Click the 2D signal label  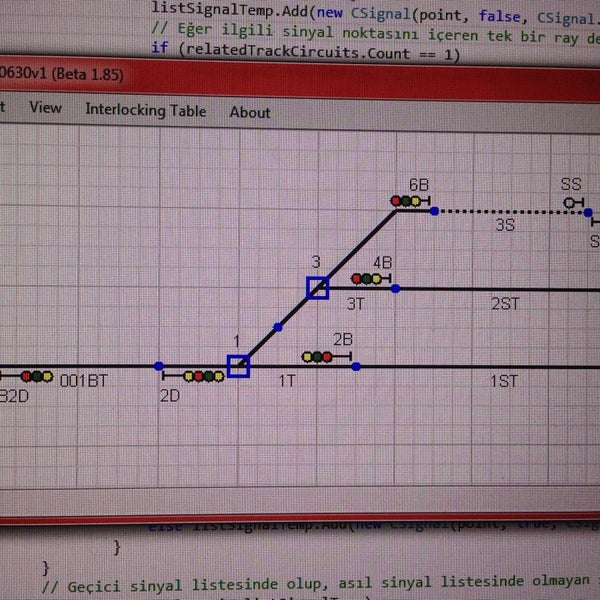point(170,396)
